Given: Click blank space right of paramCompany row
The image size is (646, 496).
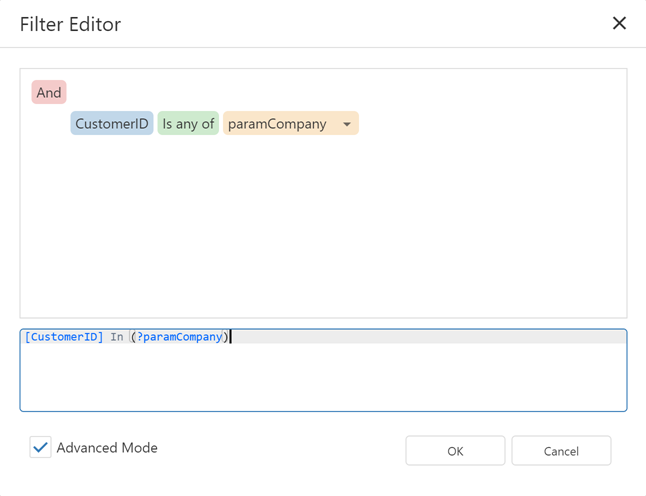Looking at the screenshot, I should (490, 124).
